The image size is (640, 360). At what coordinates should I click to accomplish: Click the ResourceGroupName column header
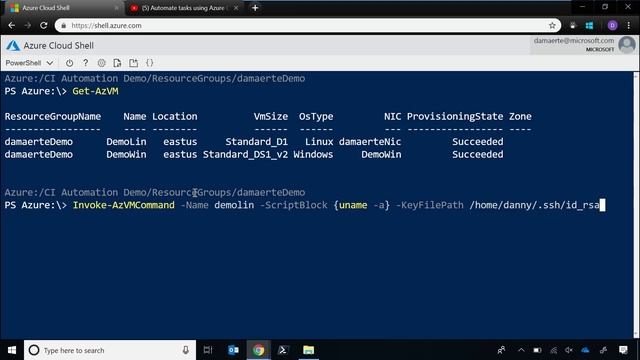coord(53,116)
